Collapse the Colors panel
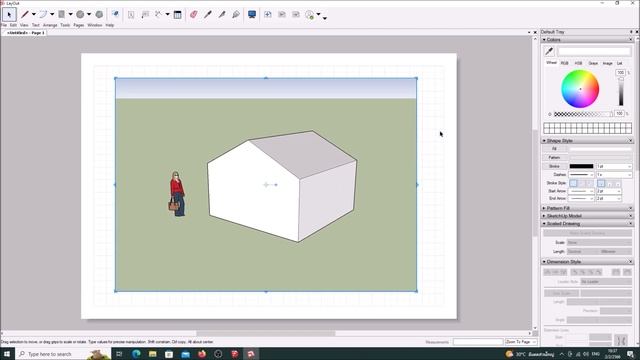640x360 pixels. (x=544, y=40)
